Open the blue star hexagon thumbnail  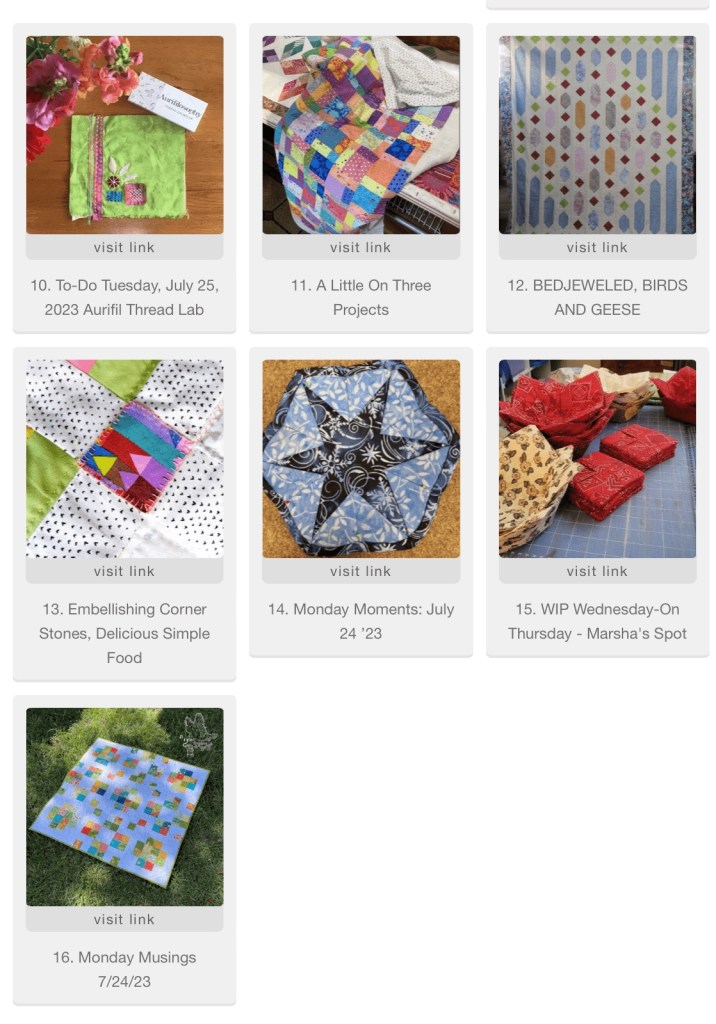tap(361, 458)
